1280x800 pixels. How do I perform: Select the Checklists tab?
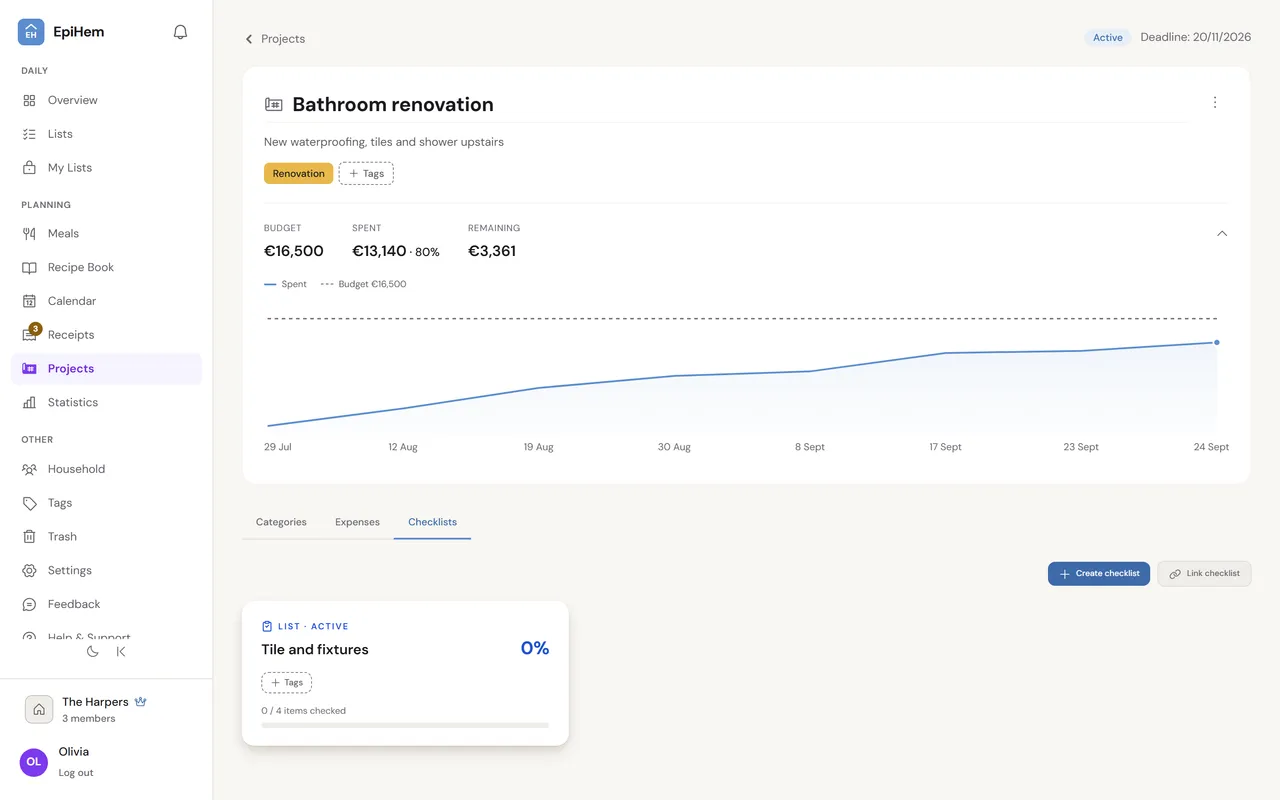click(x=432, y=522)
